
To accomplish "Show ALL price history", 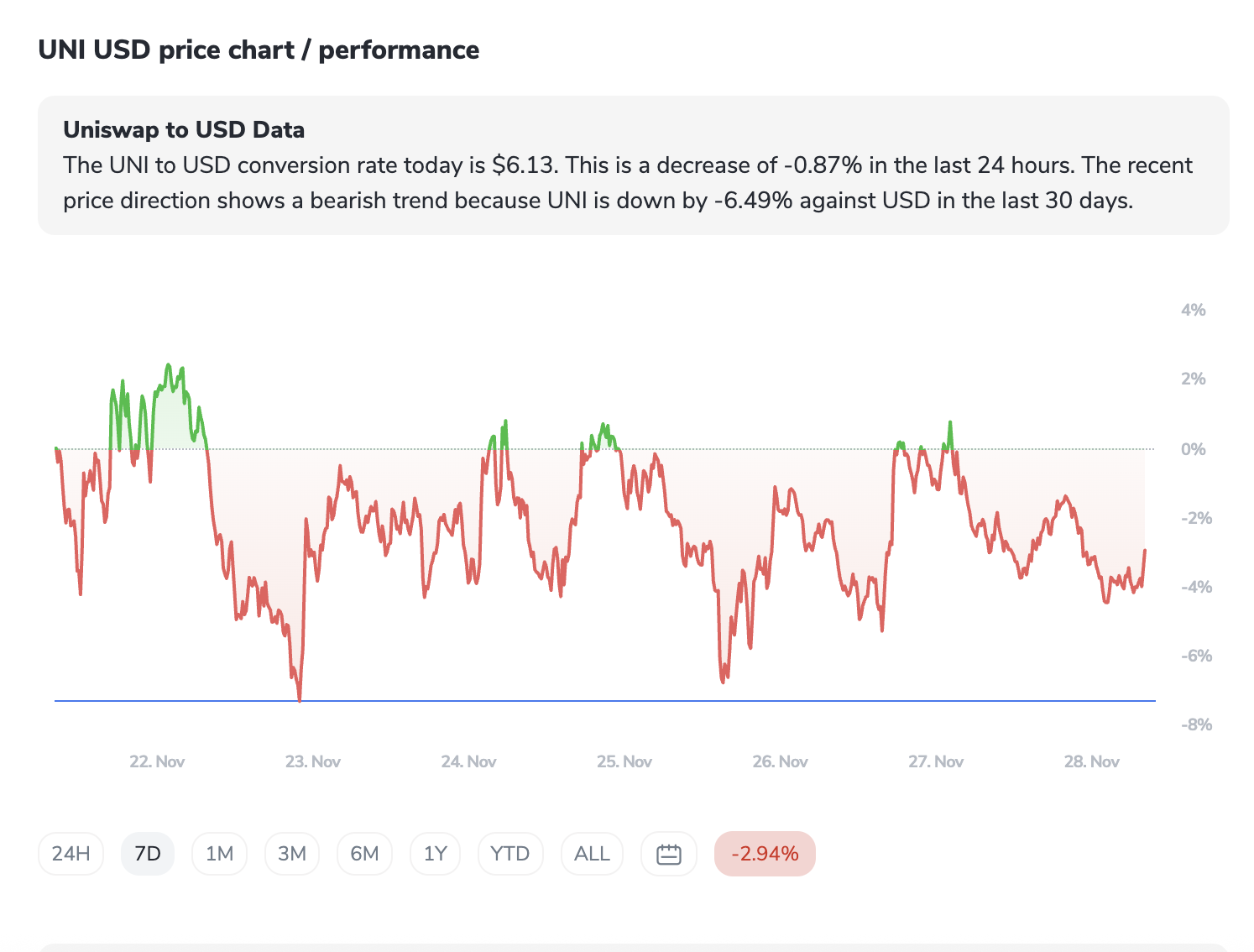I will [x=592, y=854].
